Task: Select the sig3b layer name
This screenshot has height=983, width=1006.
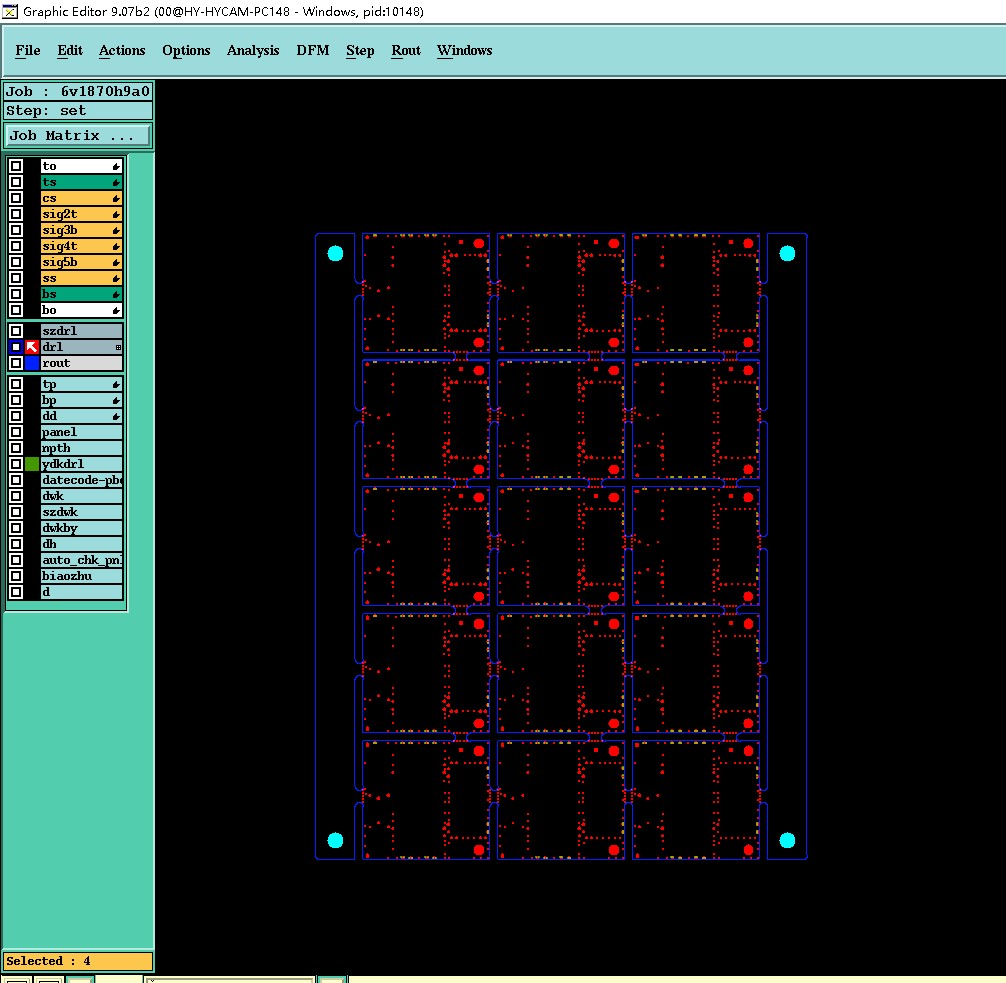Action: coord(81,230)
